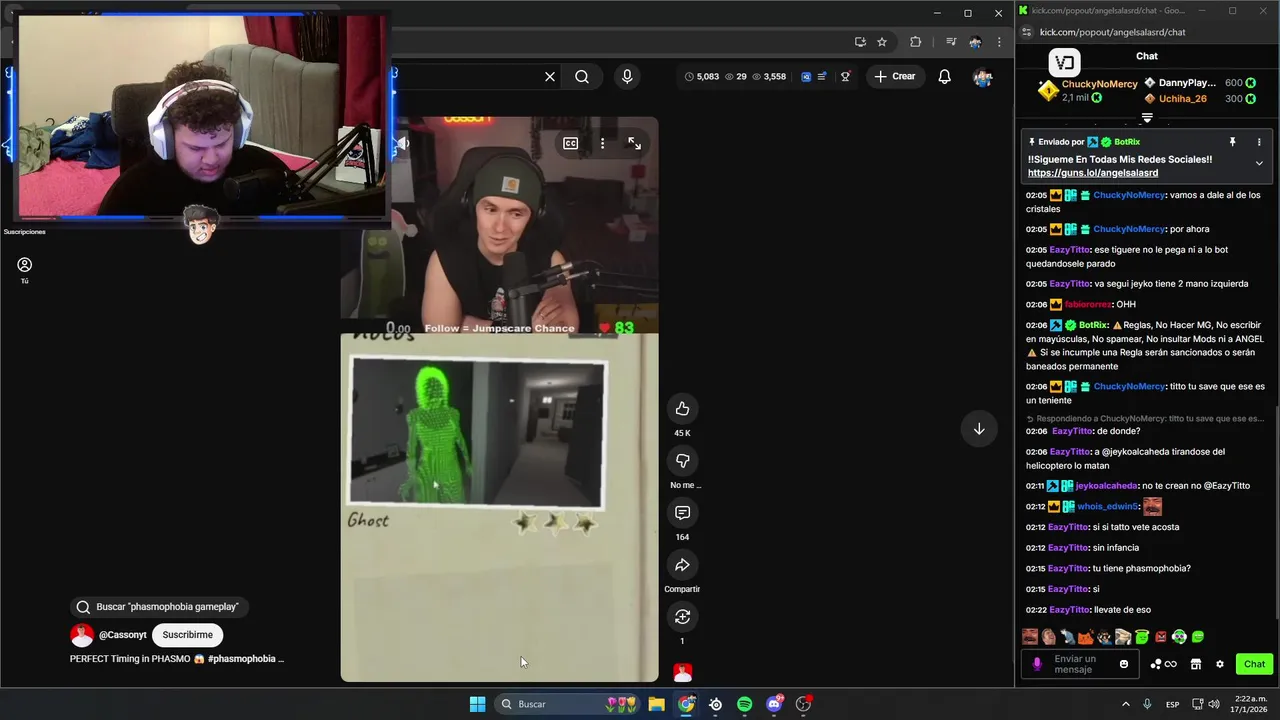Click the YouTube search magnifier button
This screenshot has width=1280, height=720.
tap(582, 77)
